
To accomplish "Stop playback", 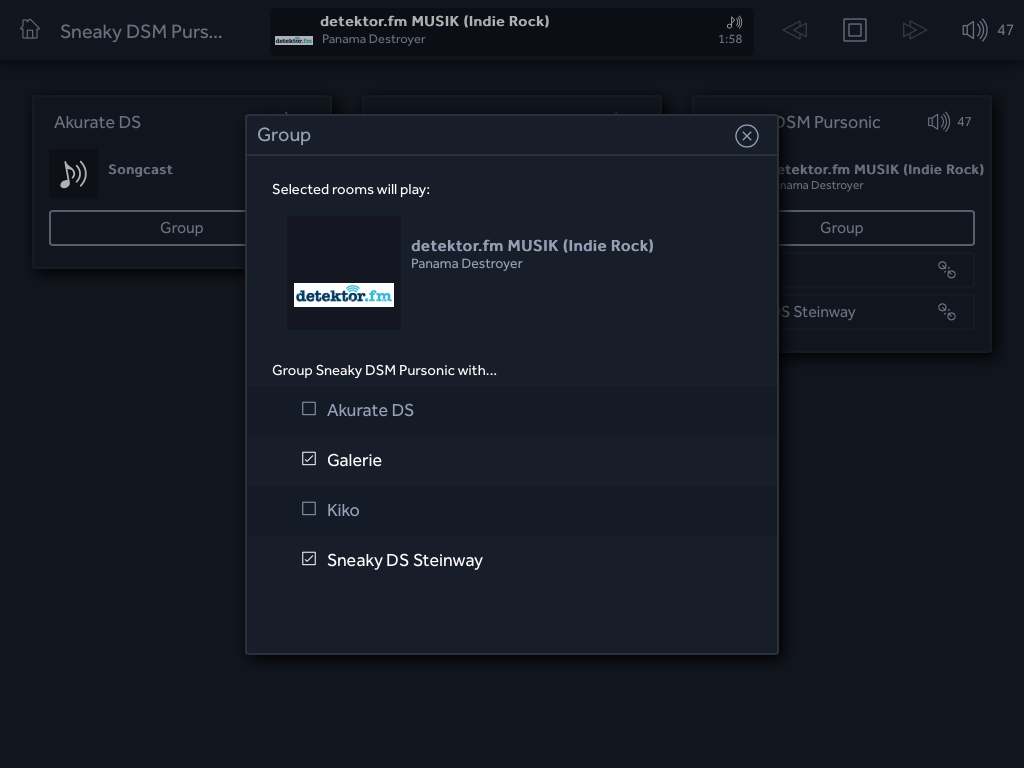I will [854, 30].
